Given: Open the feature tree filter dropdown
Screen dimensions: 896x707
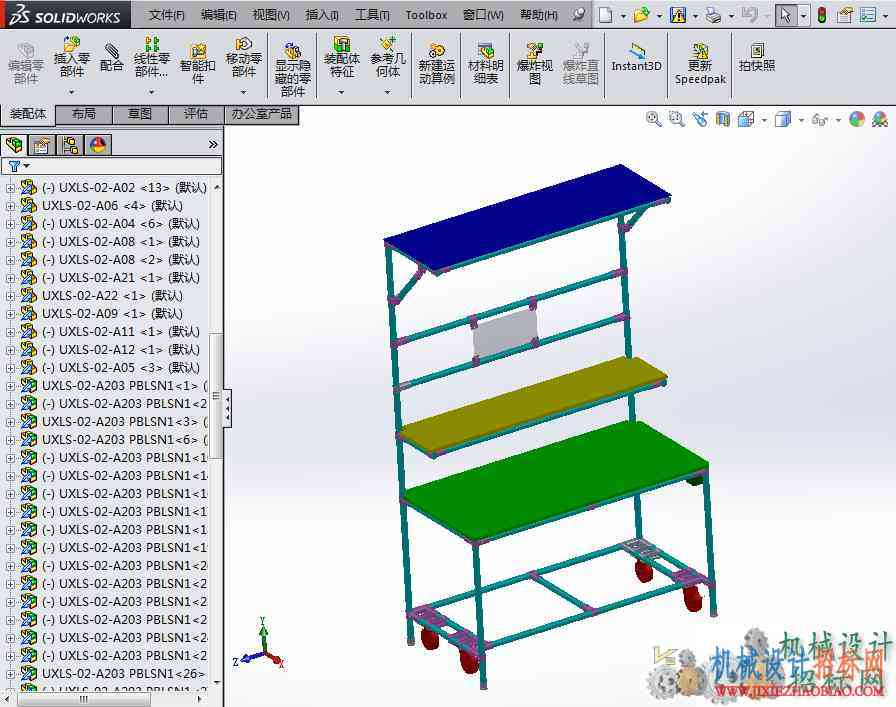Looking at the screenshot, I should pyautogui.click(x=19, y=166).
